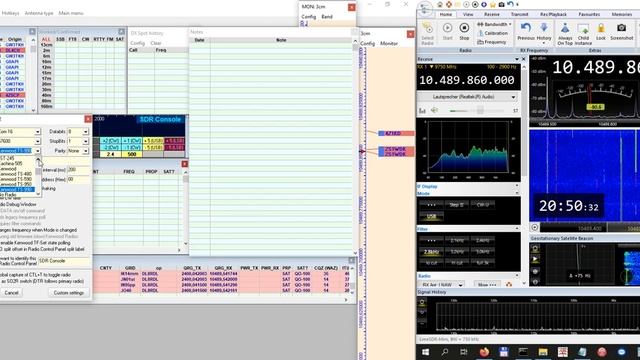Click Select Radio in the ribbon
This screenshot has height=360, width=640.
coord(427,33)
